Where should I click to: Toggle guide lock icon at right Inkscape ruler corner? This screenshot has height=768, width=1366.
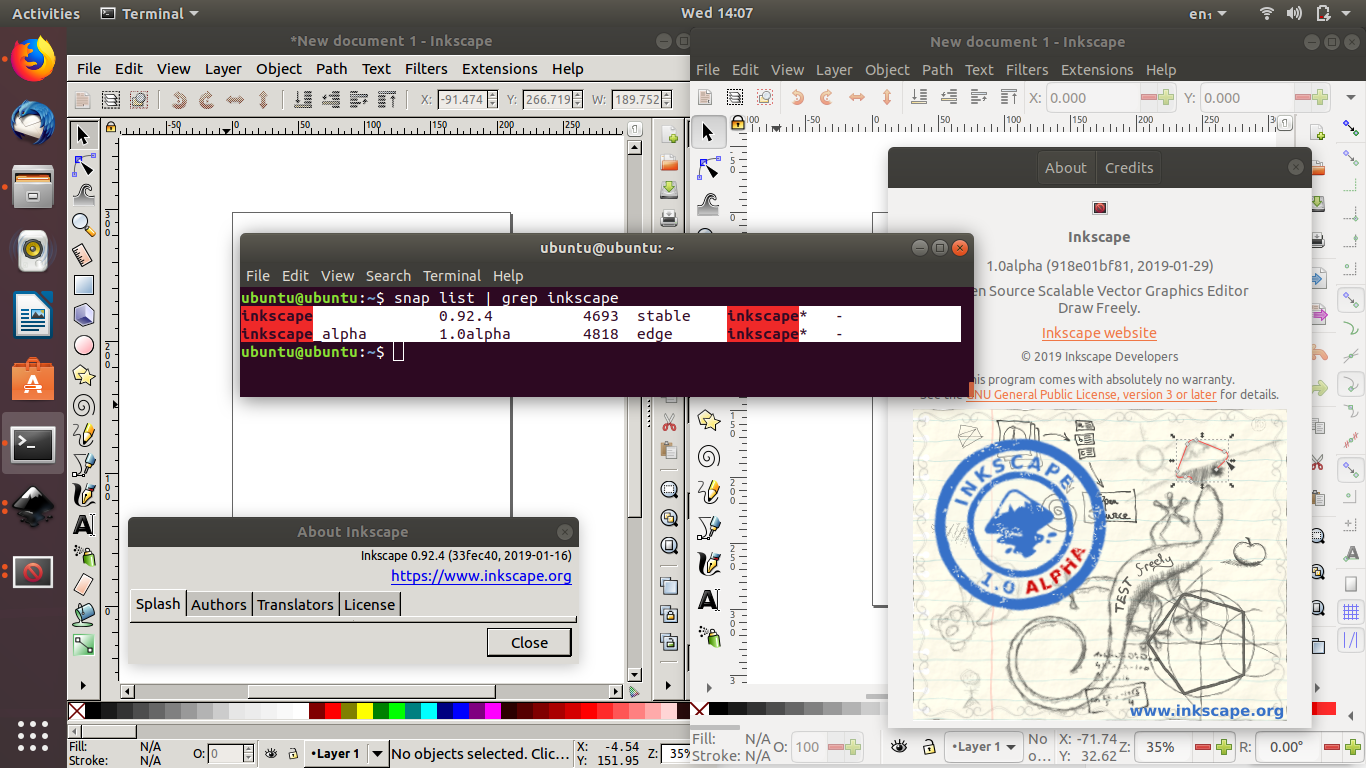(738, 123)
